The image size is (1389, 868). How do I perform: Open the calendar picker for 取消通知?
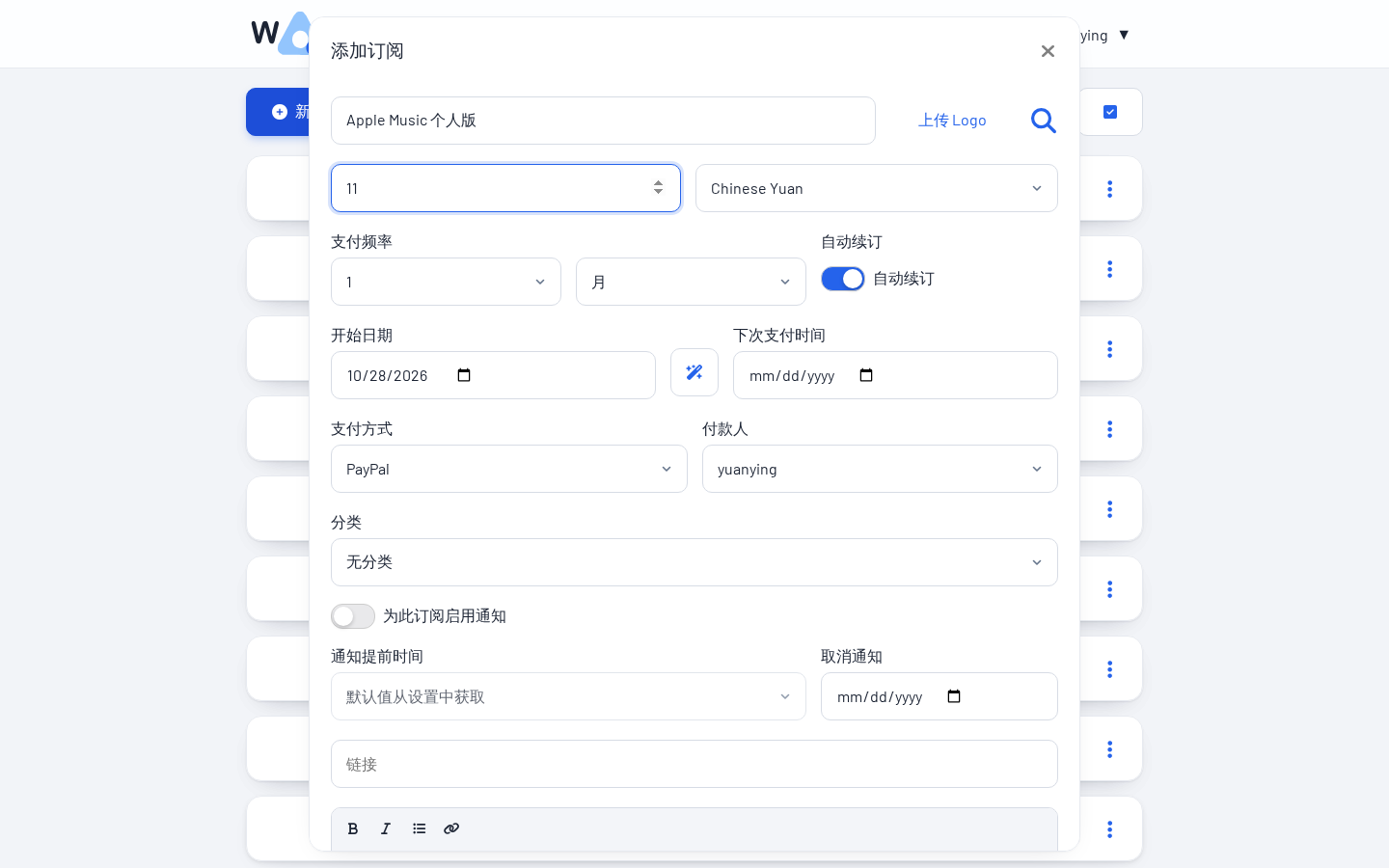tap(954, 696)
